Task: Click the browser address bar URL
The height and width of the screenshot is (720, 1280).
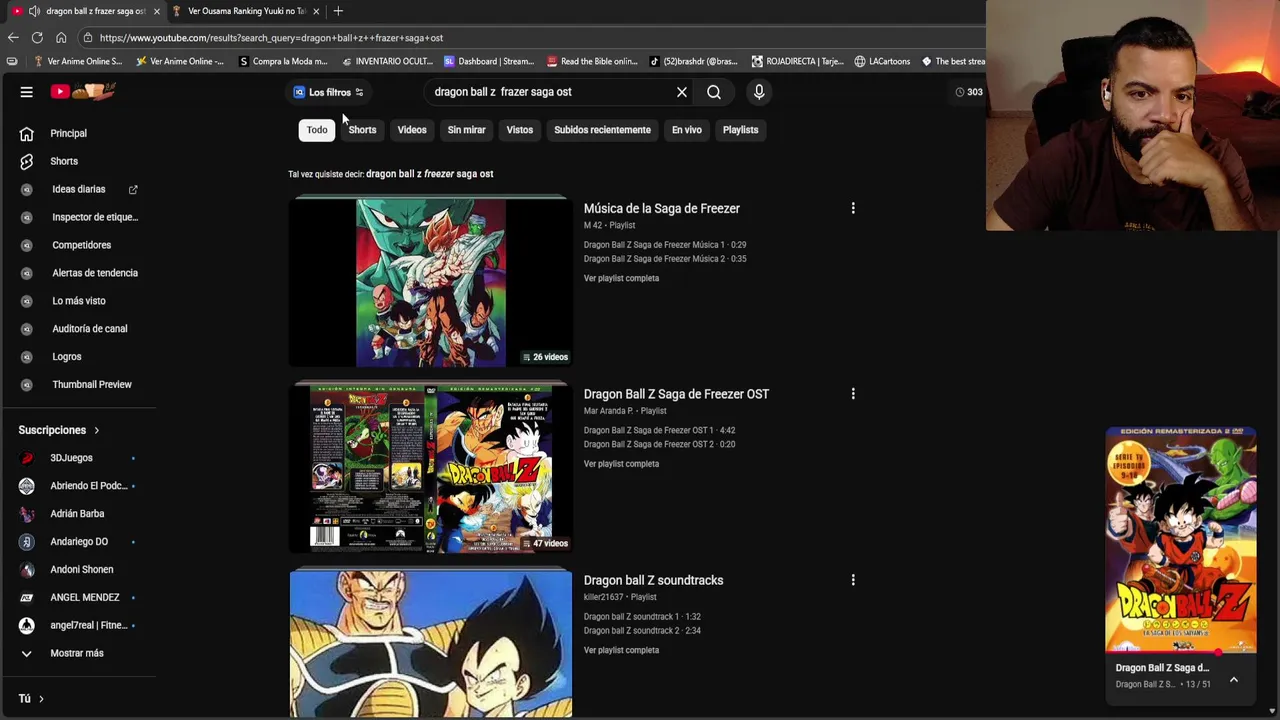Action: tap(271, 38)
